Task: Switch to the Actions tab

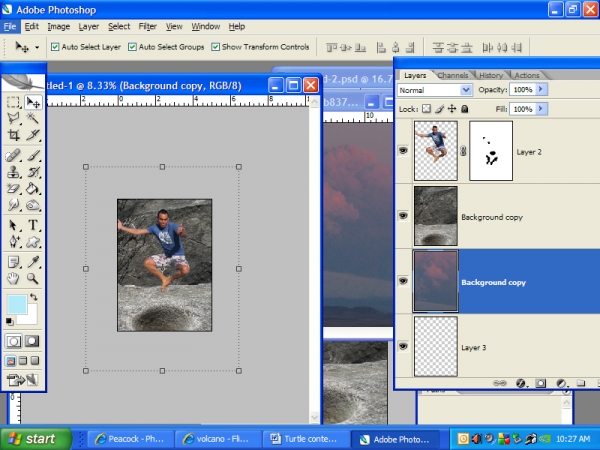Action: 527,75
